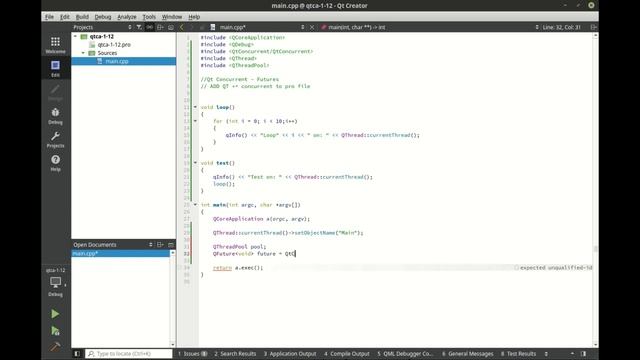Split the Projects side panel
Screen dimensions: 640x360
pyautogui.click(x=160, y=27)
